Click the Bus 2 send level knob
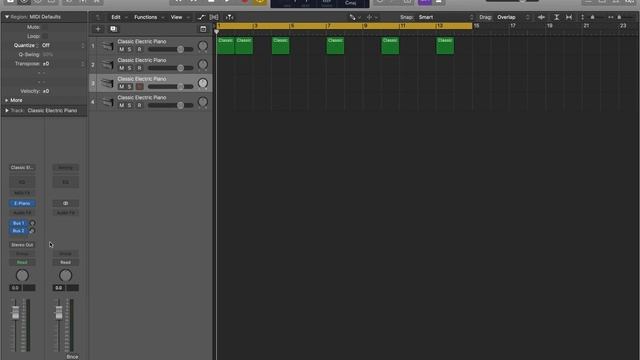The height and width of the screenshot is (360, 640). [x=32, y=231]
